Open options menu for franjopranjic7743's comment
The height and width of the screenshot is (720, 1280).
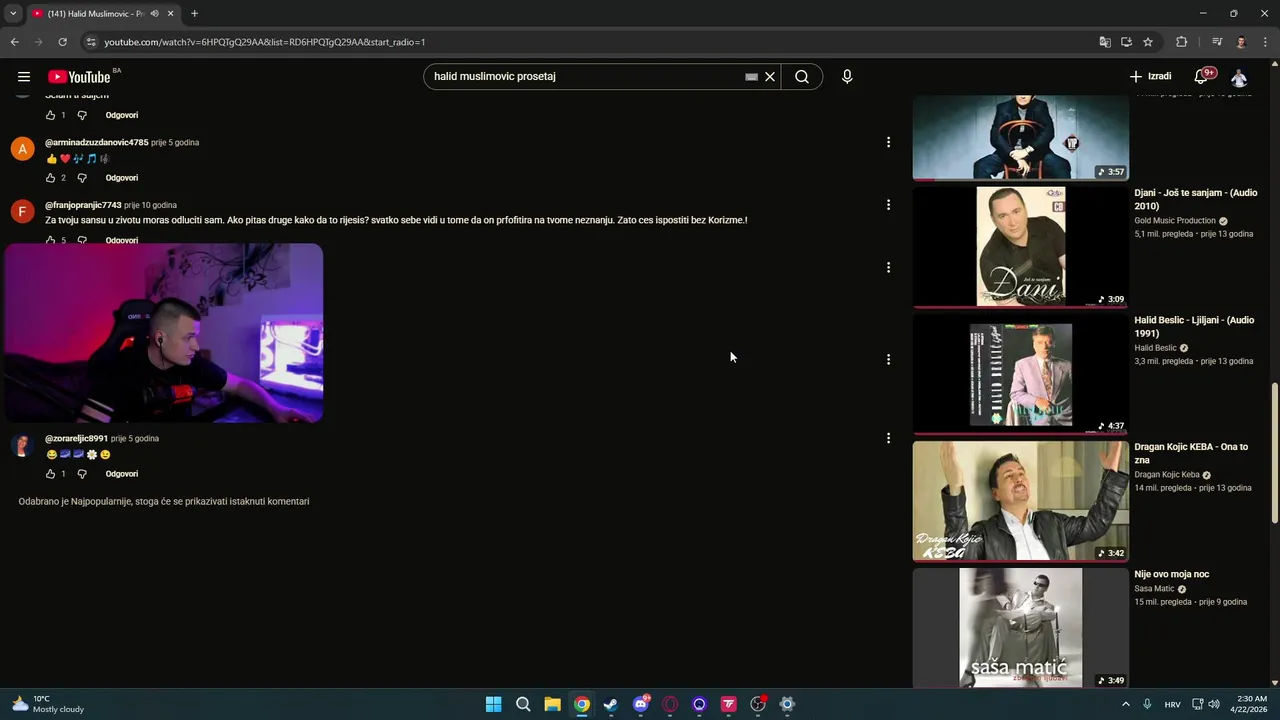pyautogui.click(x=888, y=205)
